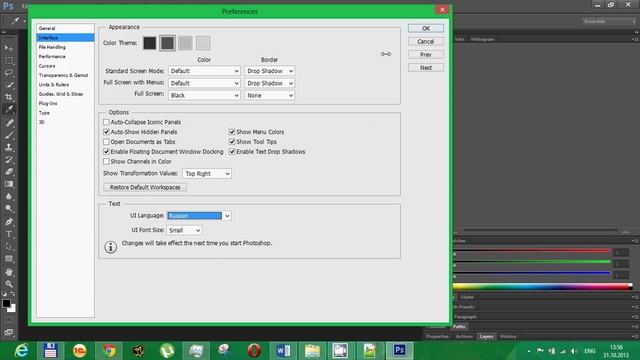Click Cancel in Preferences dialog
The image size is (640, 360).
tap(426, 41)
